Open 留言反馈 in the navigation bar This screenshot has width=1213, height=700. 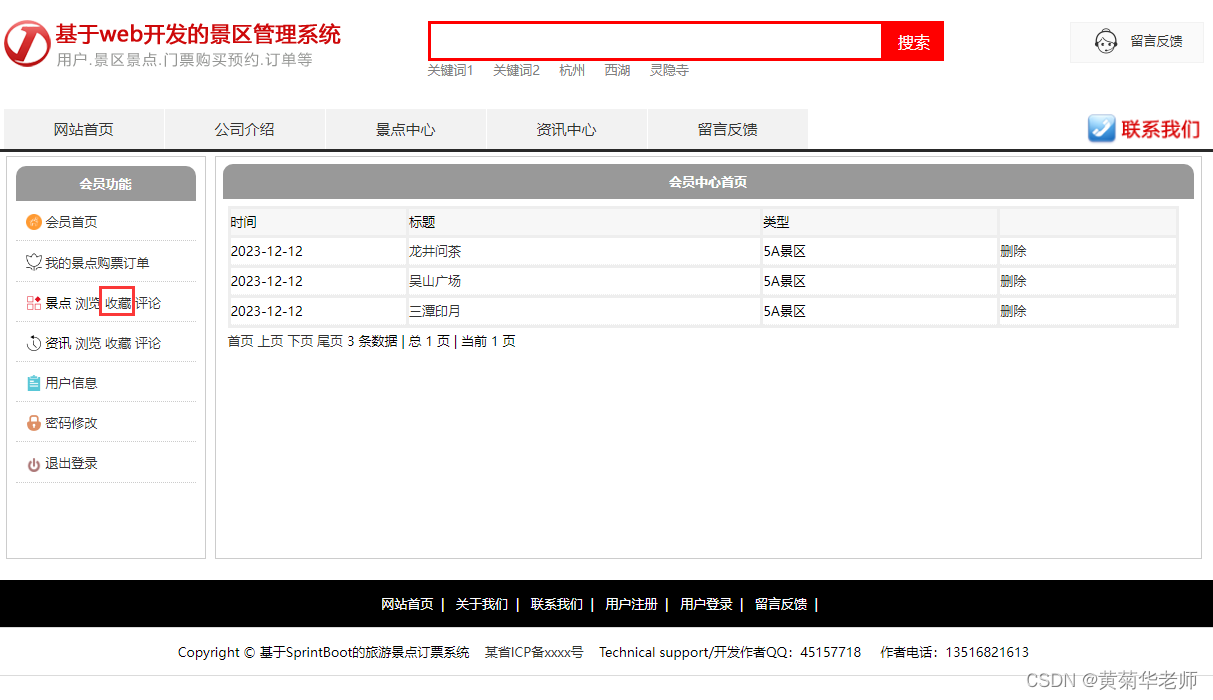pyautogui.click(x=728, y=129)
